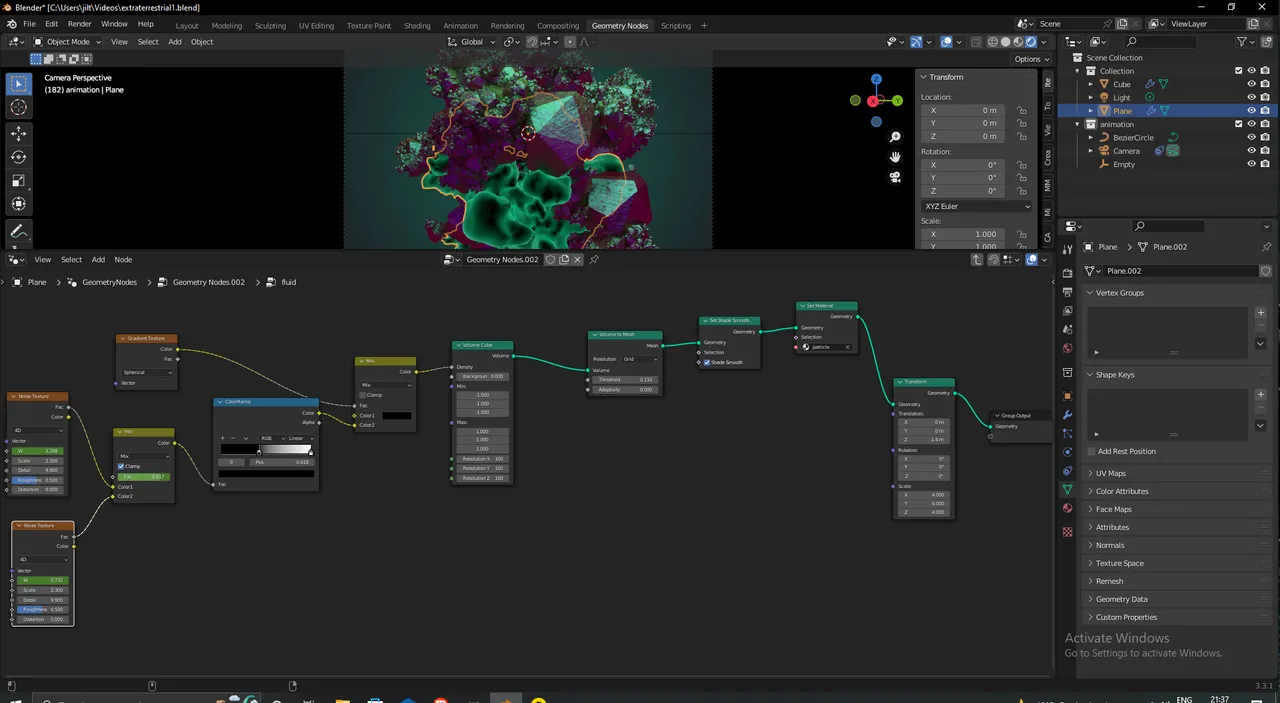
Task: Switch to the Shading workspace tab
Action: (x=417, y=25)
